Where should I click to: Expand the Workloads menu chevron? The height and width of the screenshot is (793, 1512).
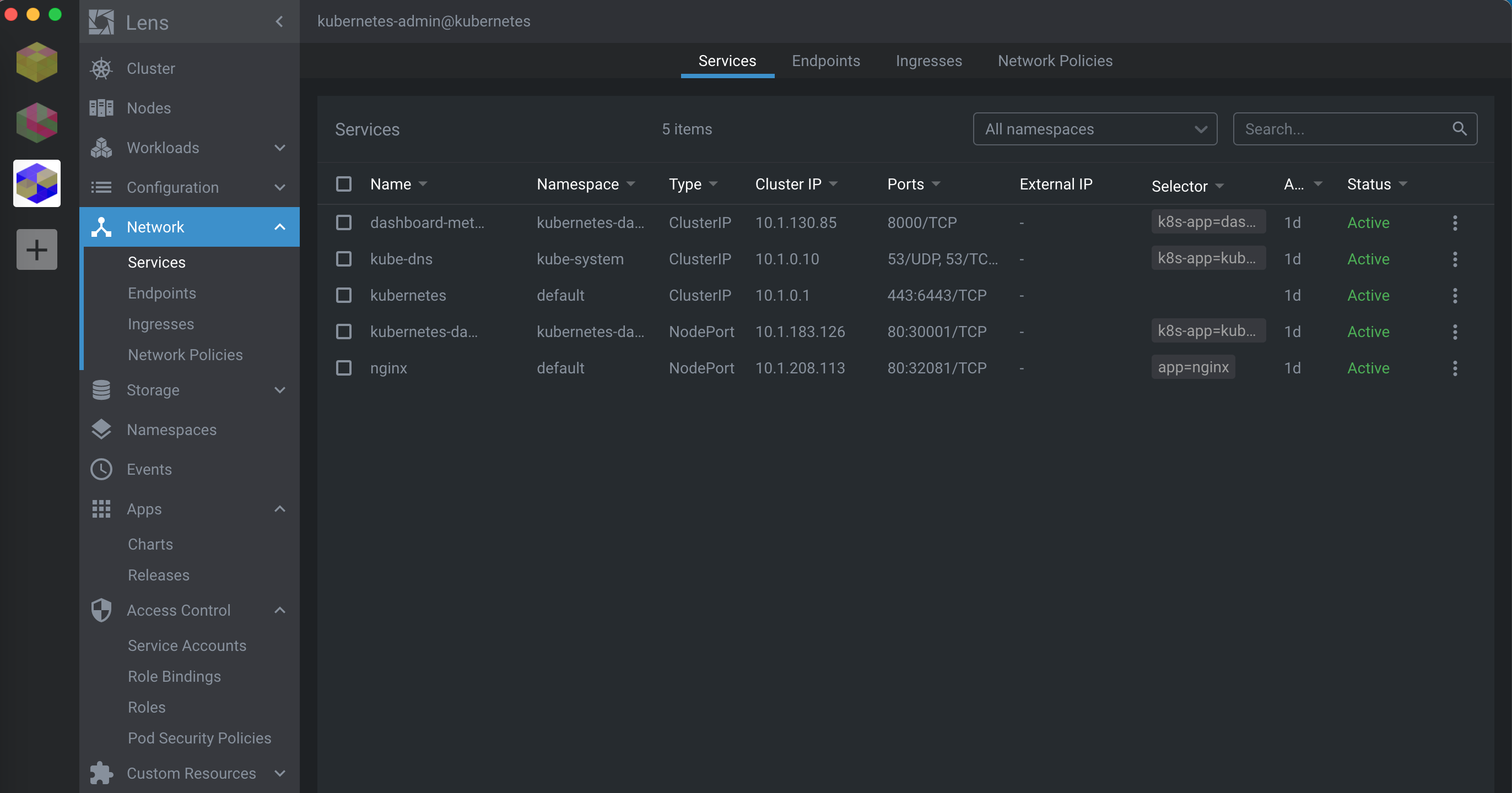280,148
